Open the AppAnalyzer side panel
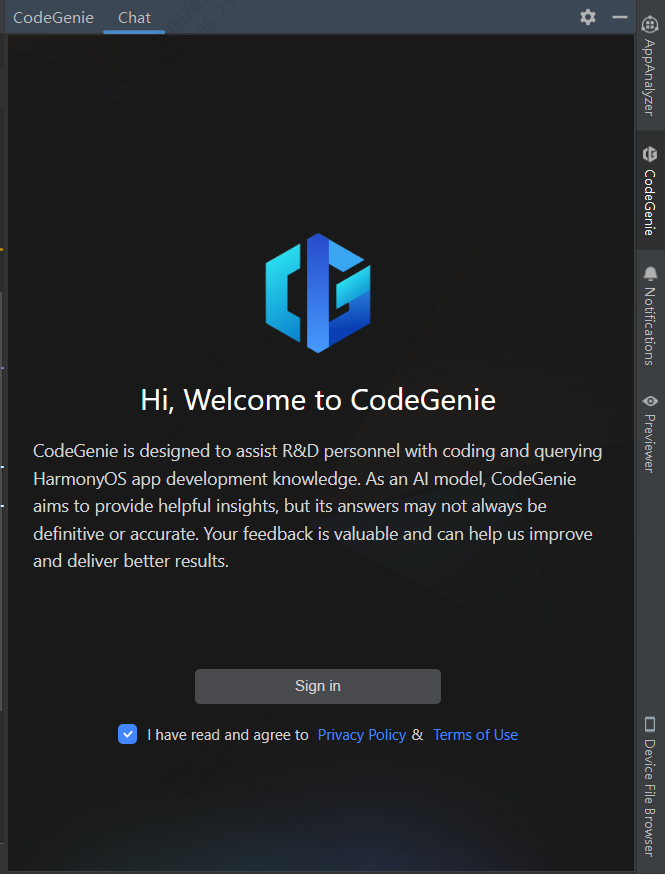This screenshot has width=665, height=874. [649, 66]
